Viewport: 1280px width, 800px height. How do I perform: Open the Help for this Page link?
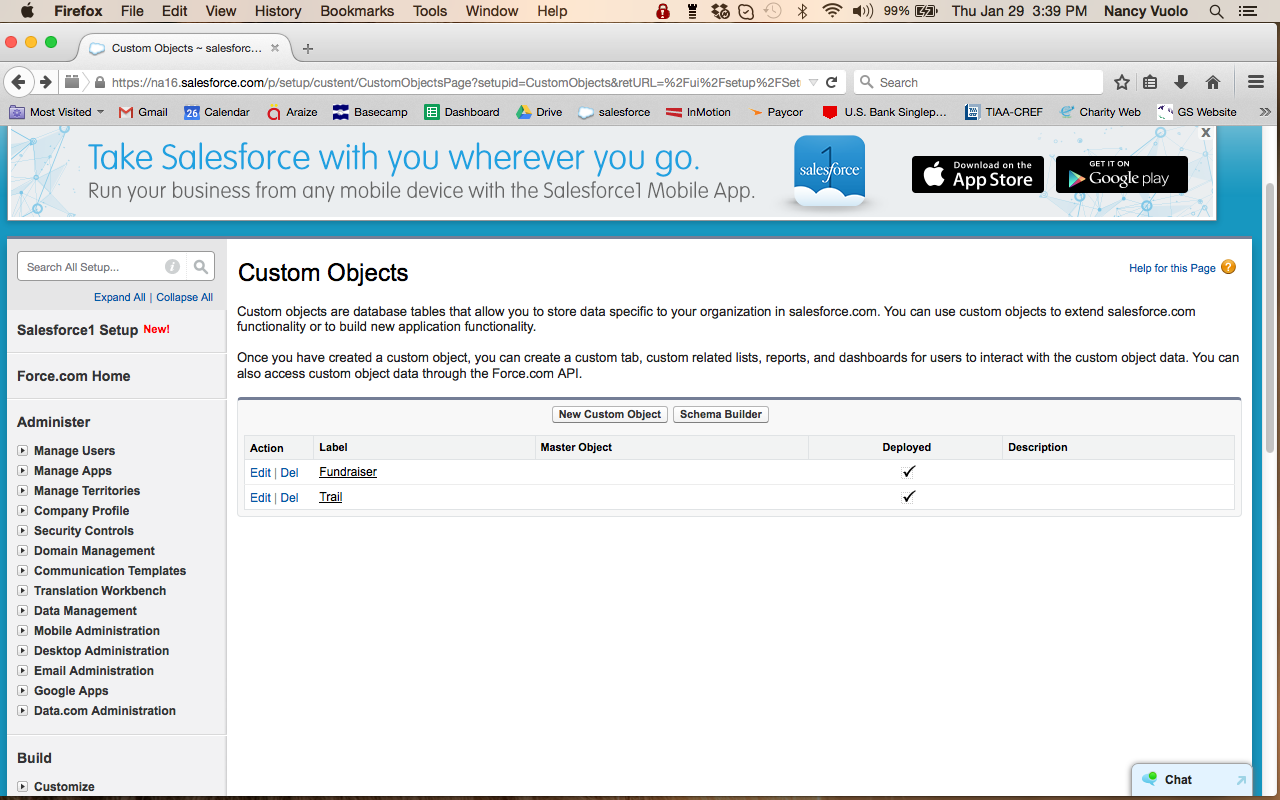click(x=1172, y=268)
